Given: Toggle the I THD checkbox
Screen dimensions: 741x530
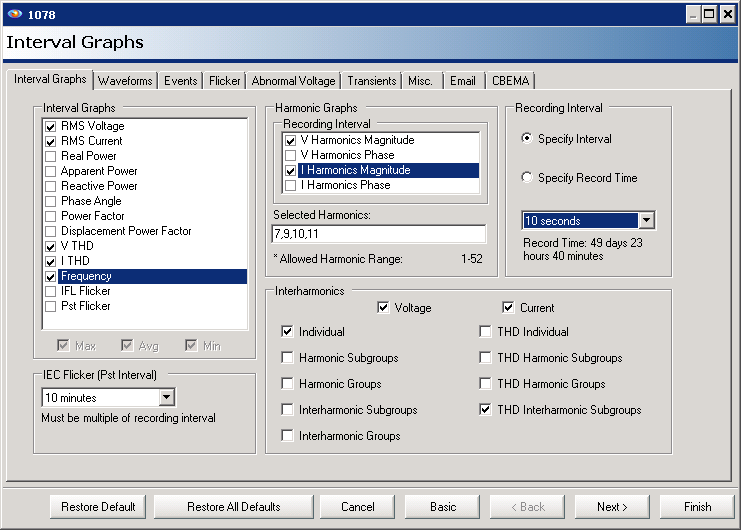Looking at the screenshot, I should click(x=51, y=262).
